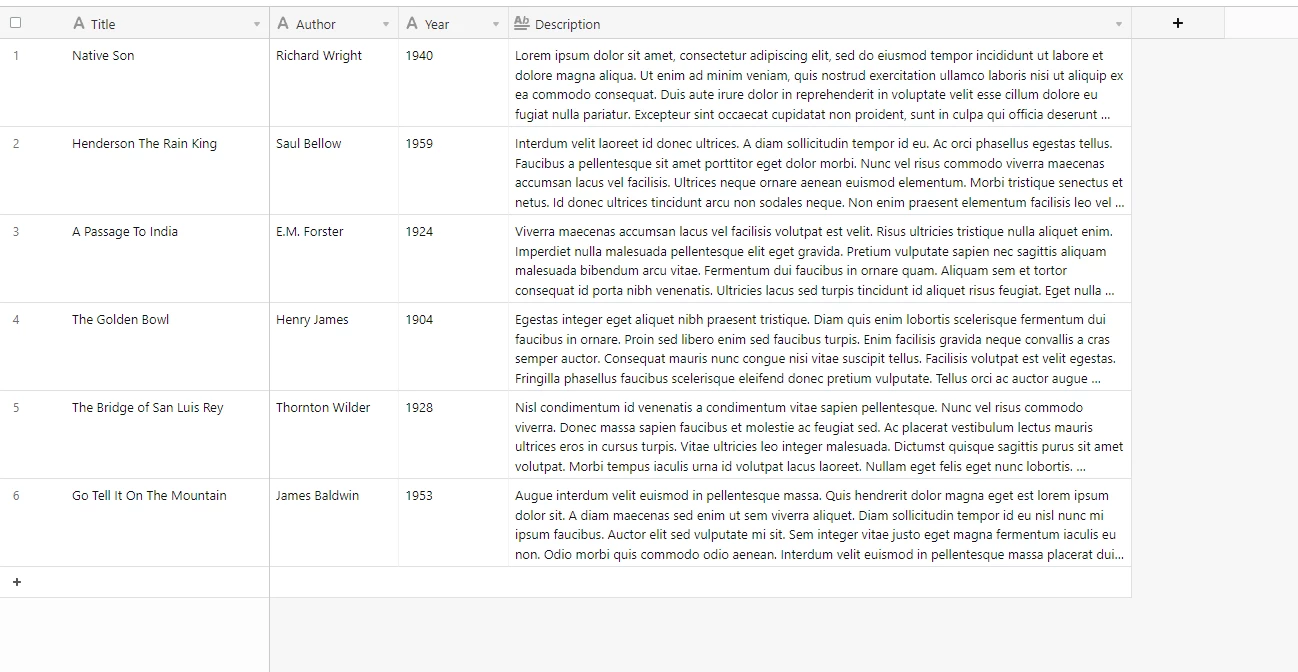Click the year cell '1959'
The image size is (1298, 672).
(453, 171)
